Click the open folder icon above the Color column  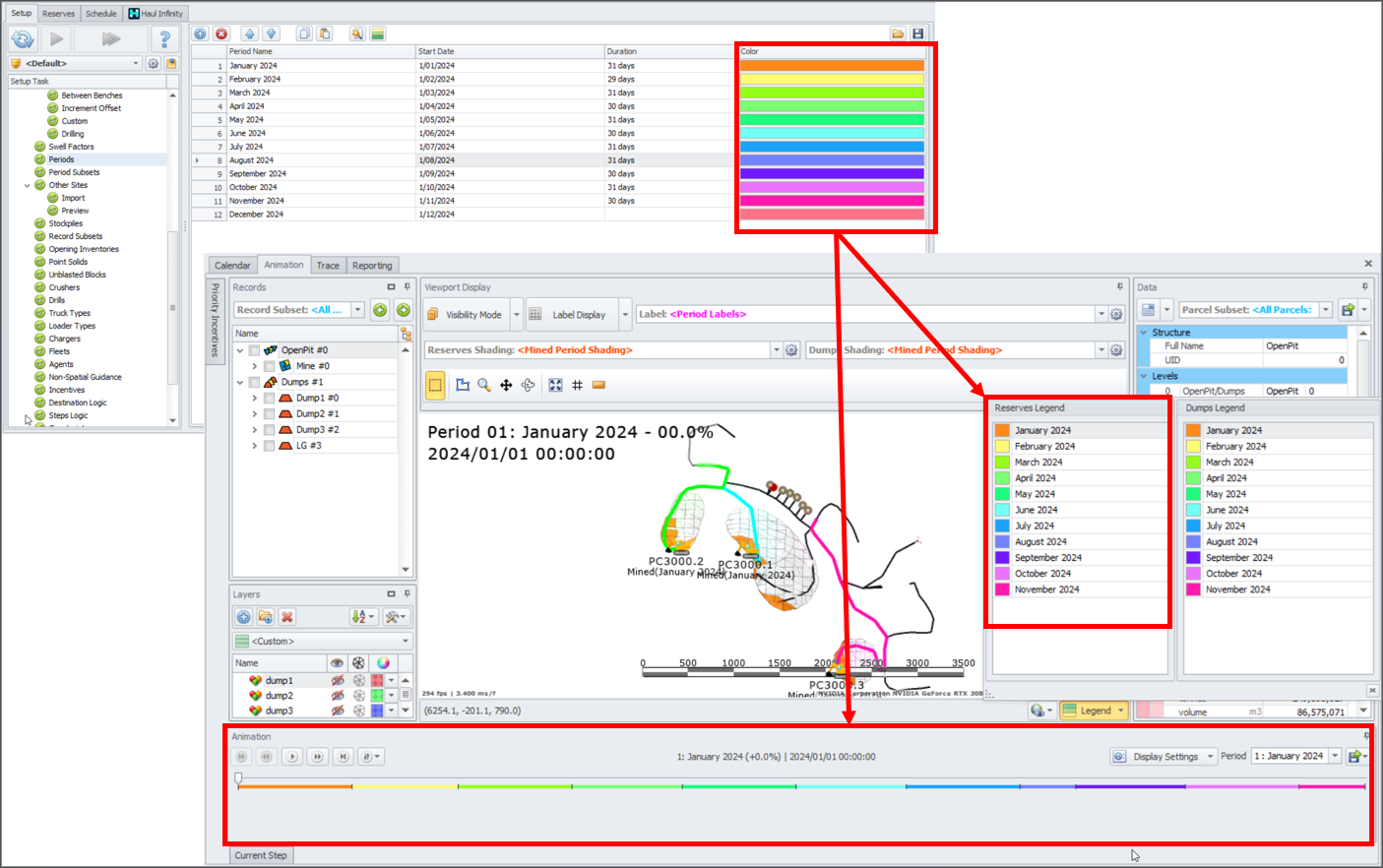pos(898,33)
